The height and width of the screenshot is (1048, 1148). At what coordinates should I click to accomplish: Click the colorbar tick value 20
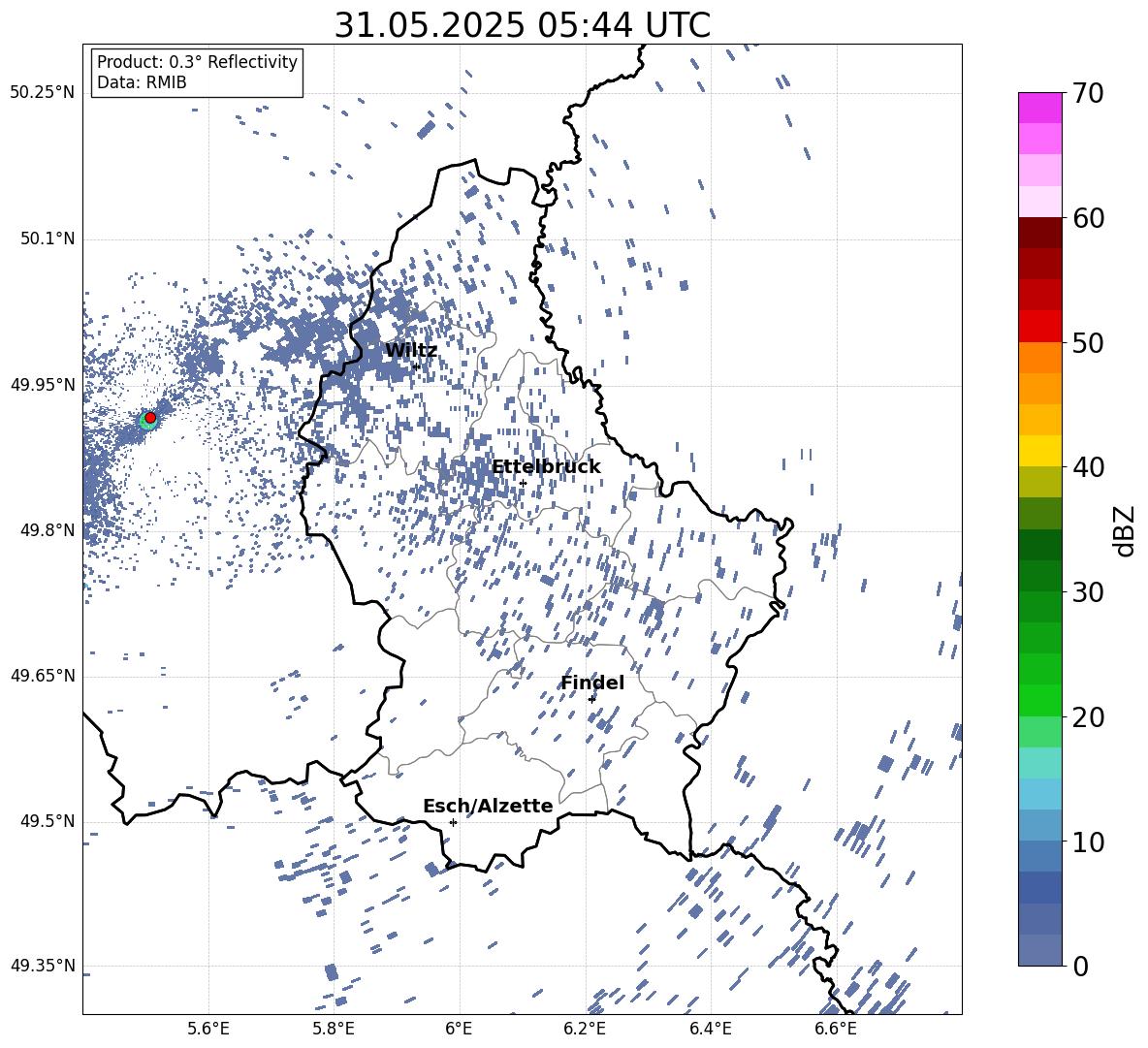point(1088,717)
